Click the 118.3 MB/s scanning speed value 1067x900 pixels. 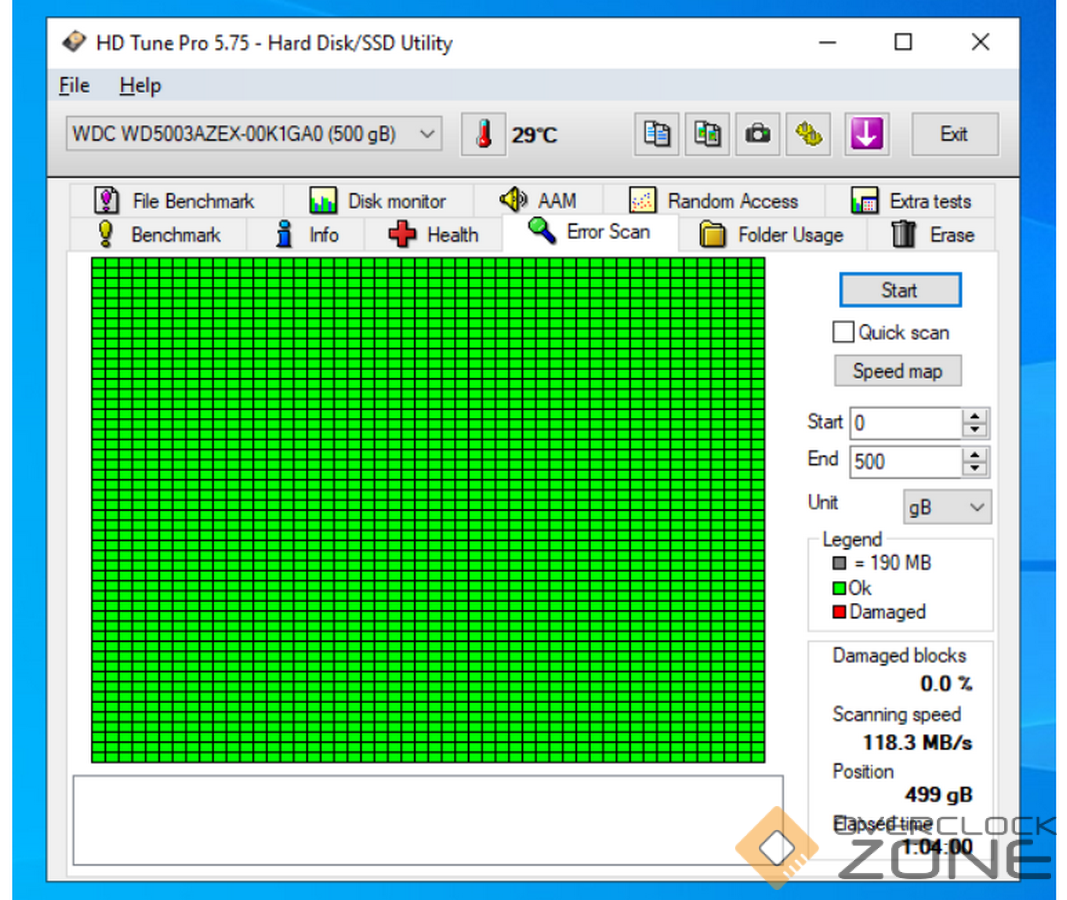coord(917,742)
